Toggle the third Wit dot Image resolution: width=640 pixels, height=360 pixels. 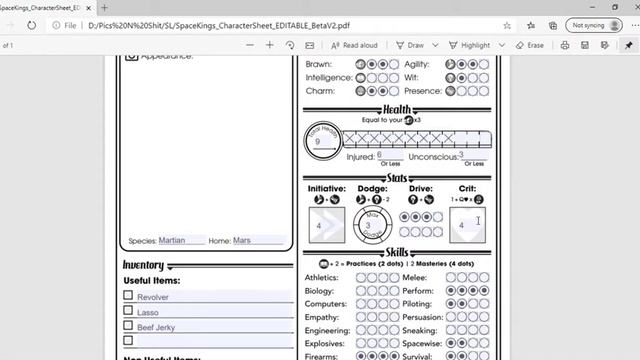tap(473, 78)
